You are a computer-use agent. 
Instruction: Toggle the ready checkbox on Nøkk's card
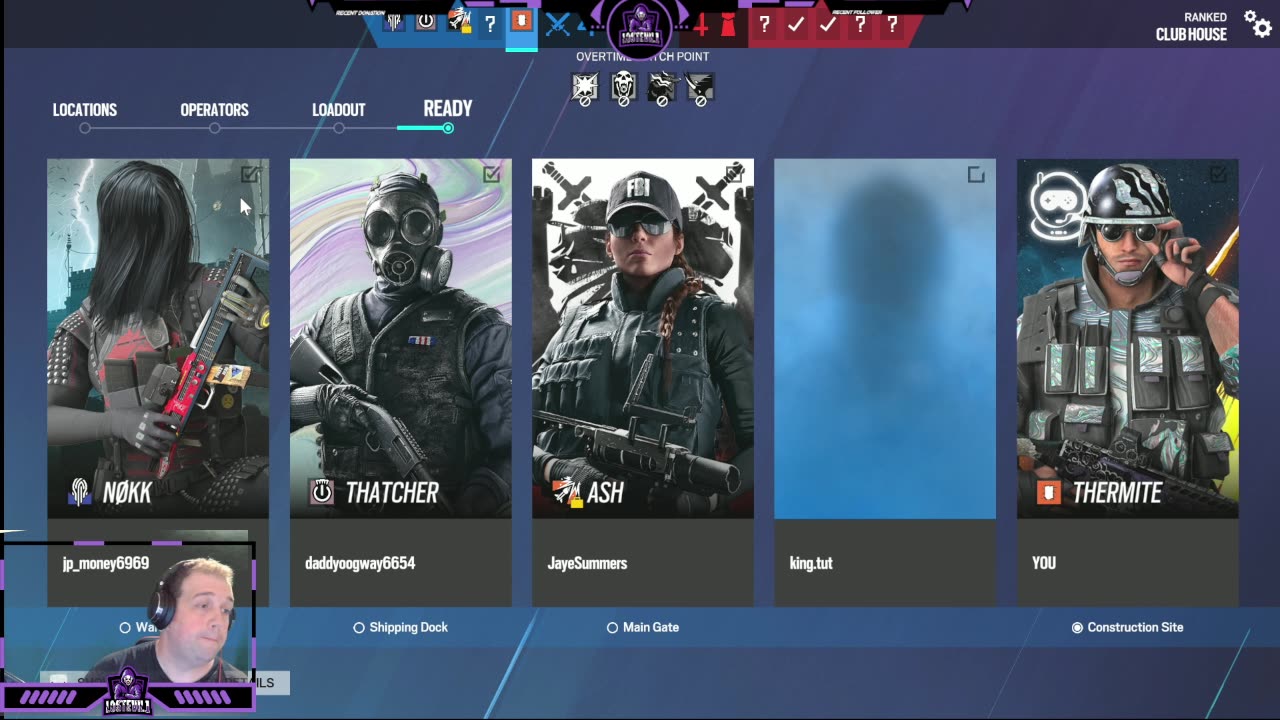[x=250, y=175]
